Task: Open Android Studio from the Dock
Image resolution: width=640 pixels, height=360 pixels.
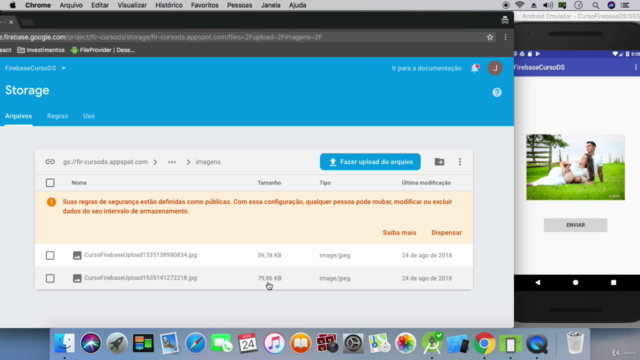Action: [x=432, y=343]
